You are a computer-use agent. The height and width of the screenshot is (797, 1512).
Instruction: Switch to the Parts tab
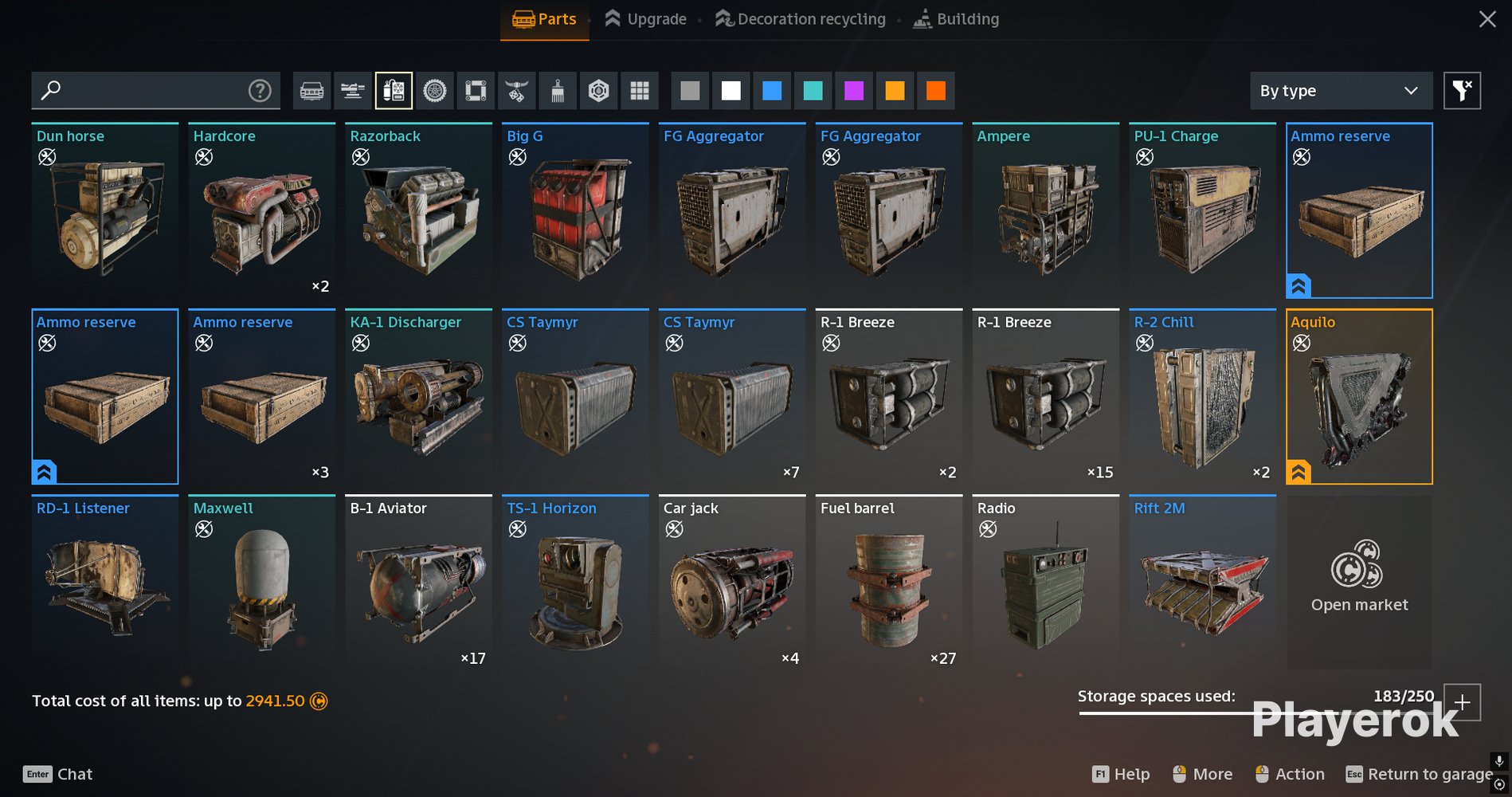[x=545, y=19]
